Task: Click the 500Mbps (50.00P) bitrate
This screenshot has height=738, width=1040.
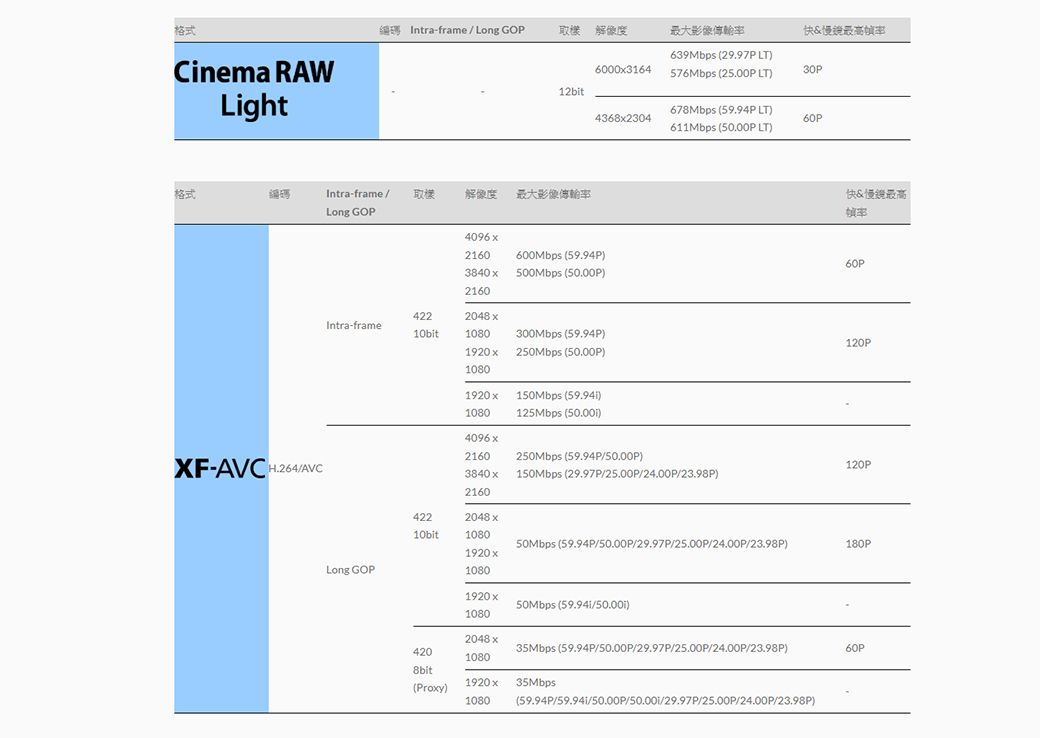Action: tap(560, 273)
